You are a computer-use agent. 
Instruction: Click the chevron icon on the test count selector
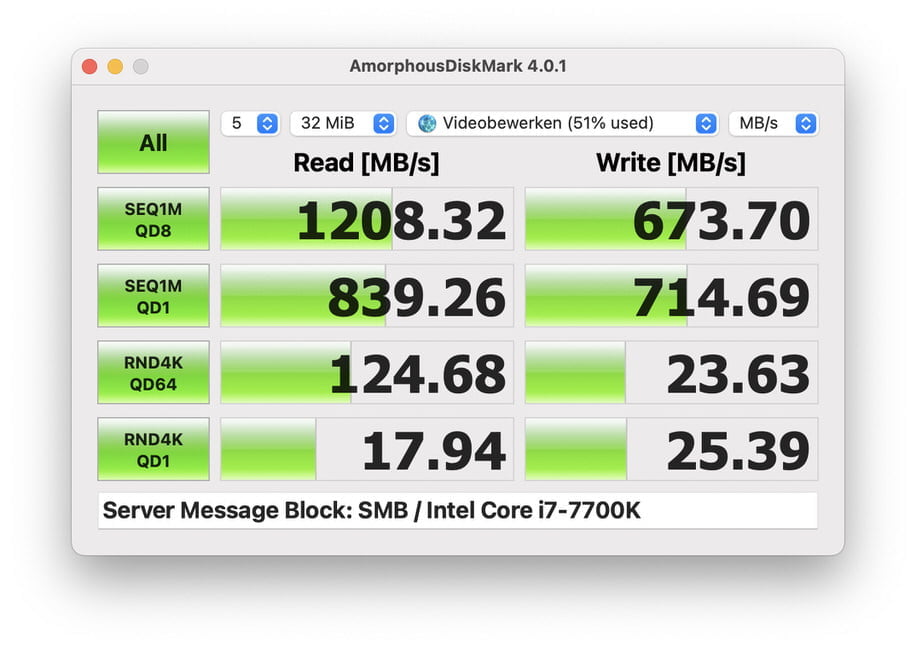click(x=266, y=123)
